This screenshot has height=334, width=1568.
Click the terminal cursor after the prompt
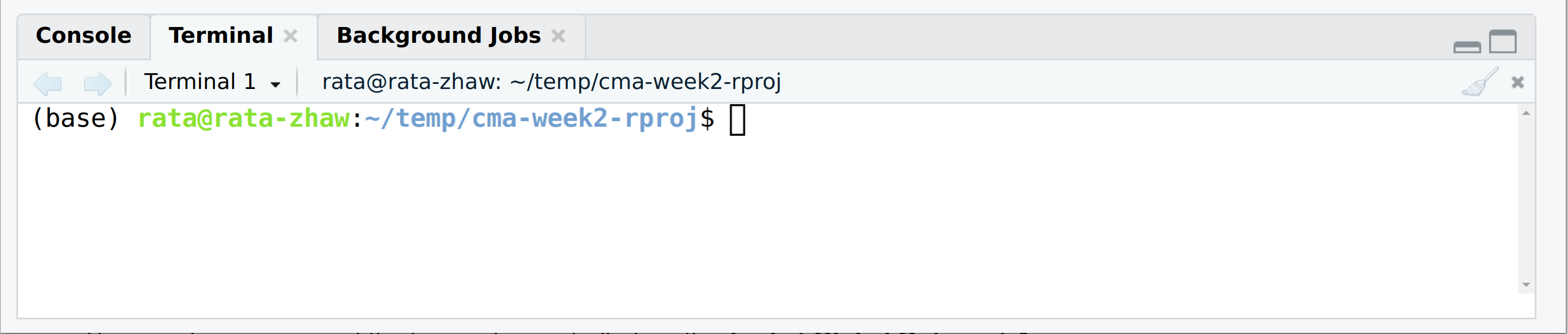tap(737, 120)
